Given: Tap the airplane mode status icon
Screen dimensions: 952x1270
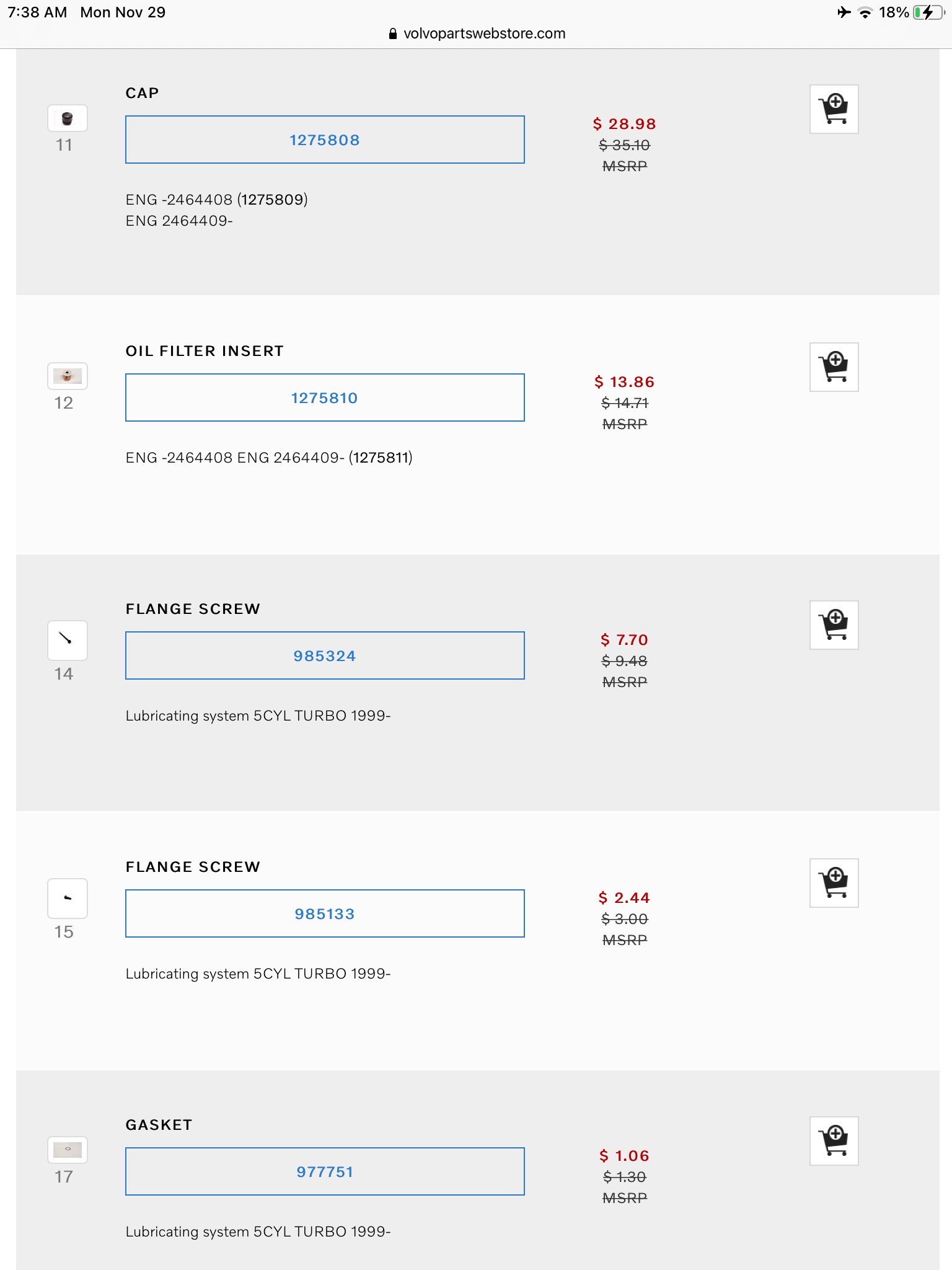Looking at the screenshot, I should 844,12.
